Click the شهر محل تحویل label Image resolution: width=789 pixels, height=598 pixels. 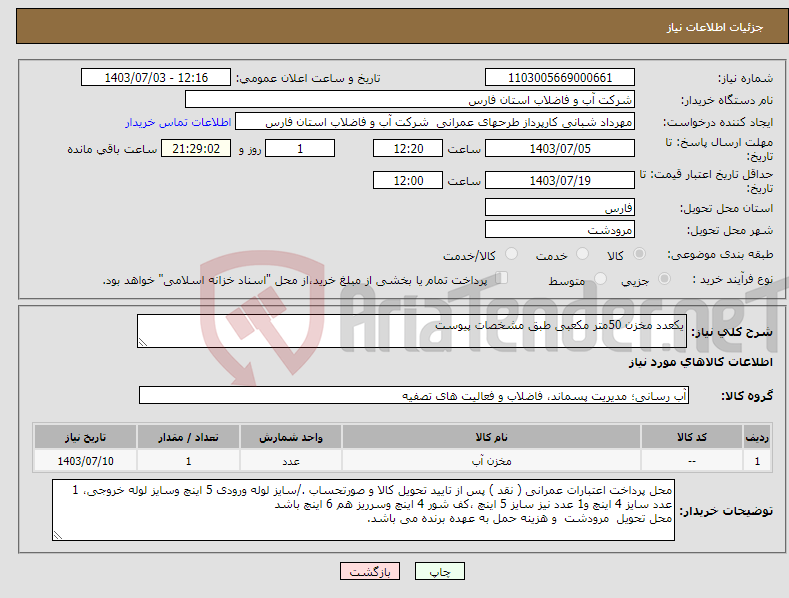point(730,230)
